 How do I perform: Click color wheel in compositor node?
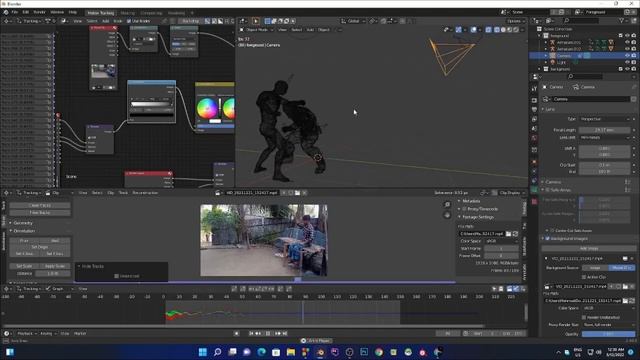(207, 108)
